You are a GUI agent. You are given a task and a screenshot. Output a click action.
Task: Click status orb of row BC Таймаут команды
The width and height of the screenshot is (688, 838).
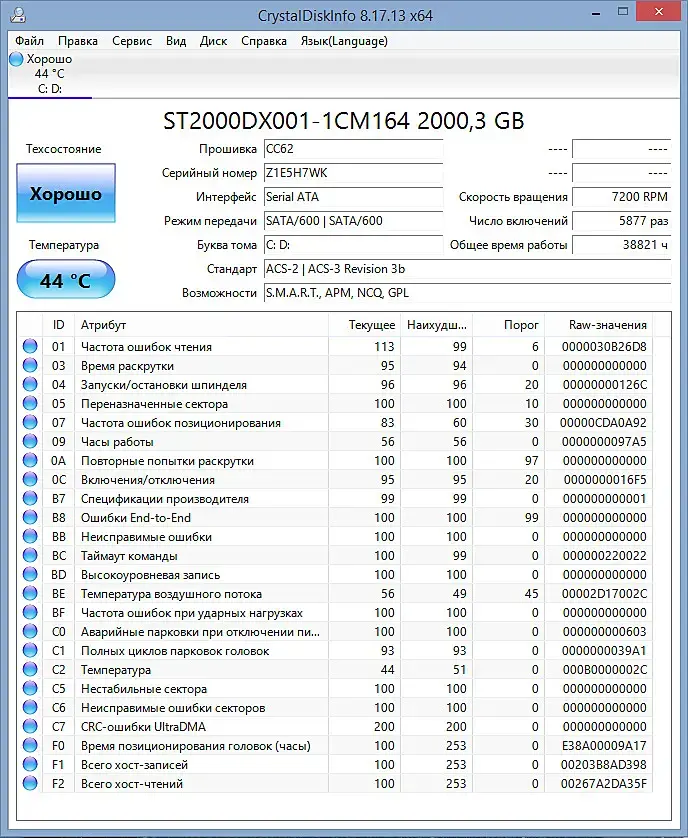[30, 555]
